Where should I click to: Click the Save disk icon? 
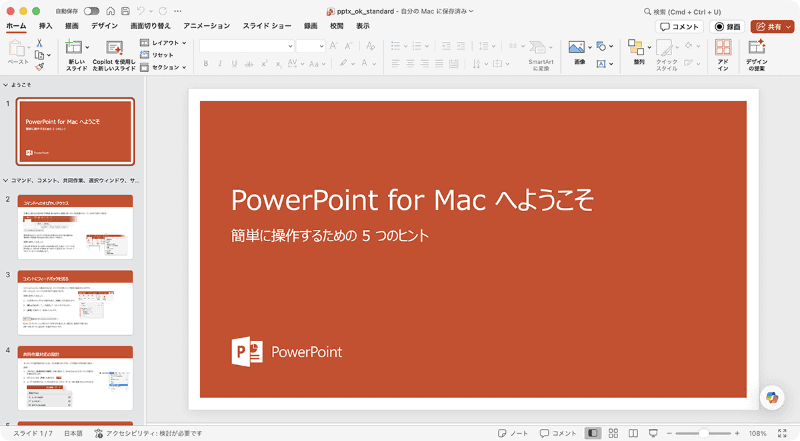[x=126, y=11]
